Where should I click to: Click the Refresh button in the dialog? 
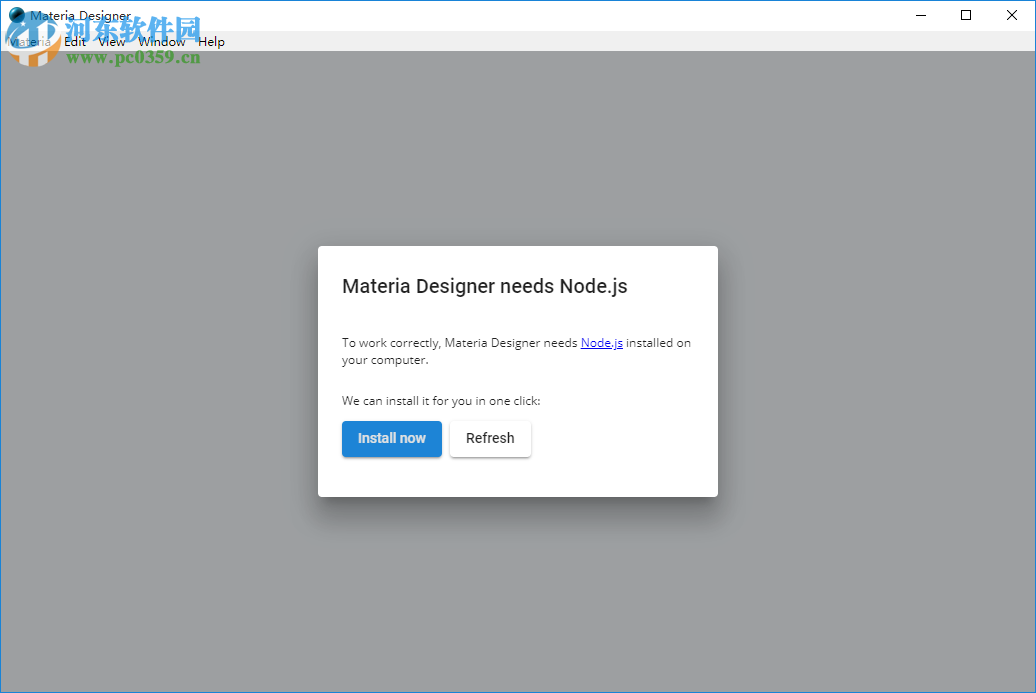click(x=490, y=438)
